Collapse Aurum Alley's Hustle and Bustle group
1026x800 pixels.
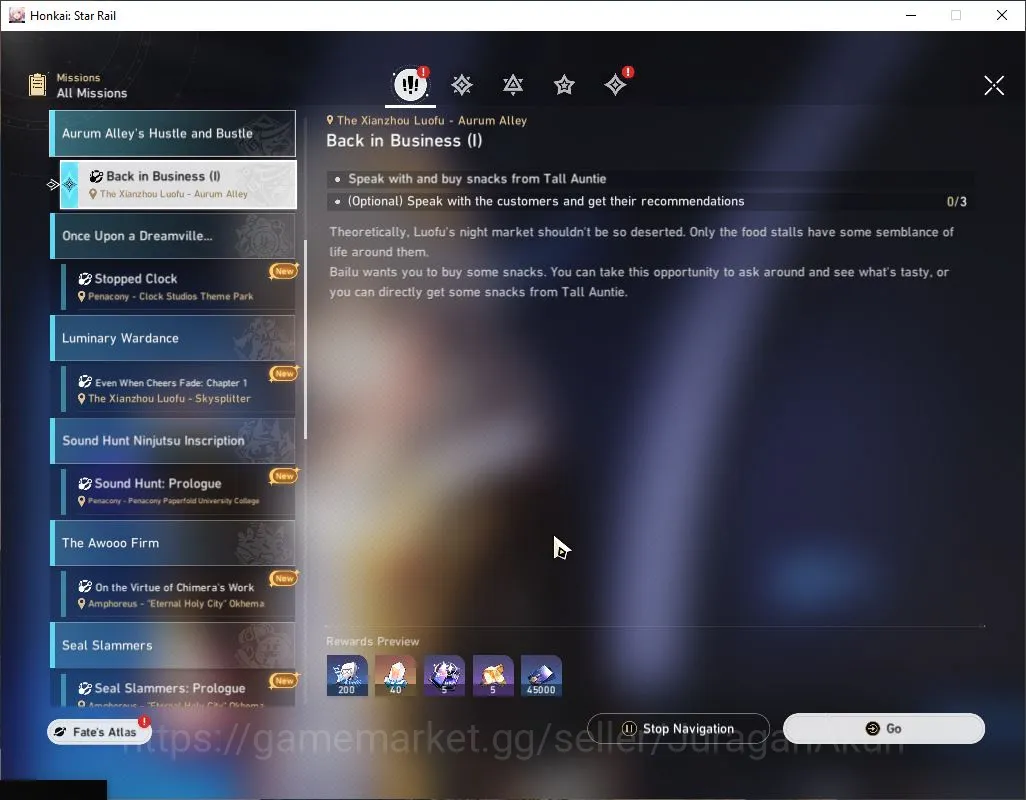tap(173, 133)
